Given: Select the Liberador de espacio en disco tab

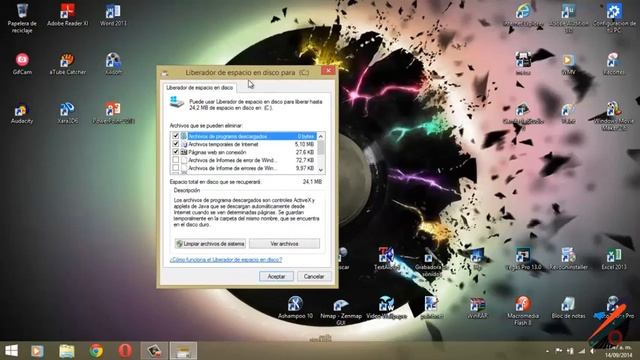Looking at the screenshot, I should tap(199, 87).
